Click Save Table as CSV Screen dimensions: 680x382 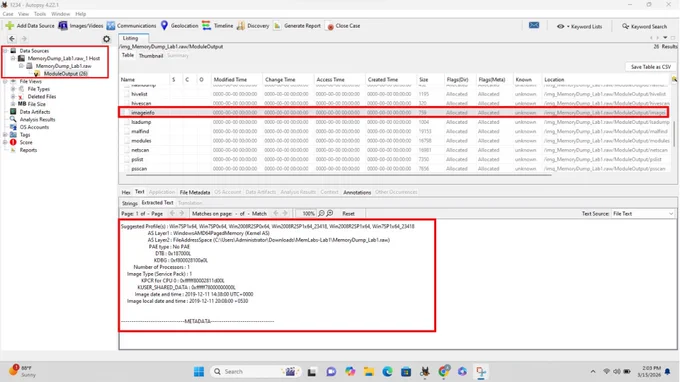point(651,67)
